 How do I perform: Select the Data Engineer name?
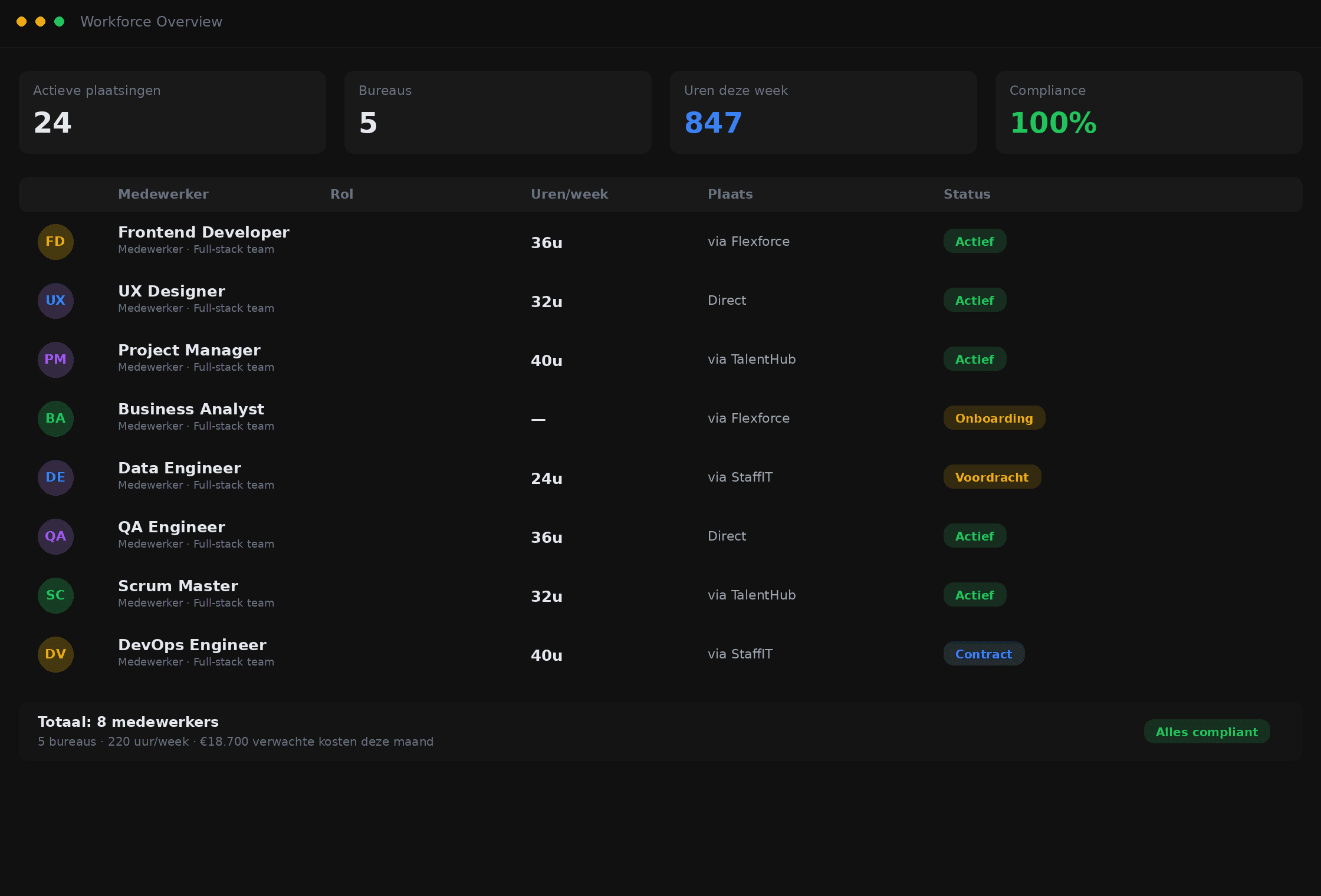(179, 468)
